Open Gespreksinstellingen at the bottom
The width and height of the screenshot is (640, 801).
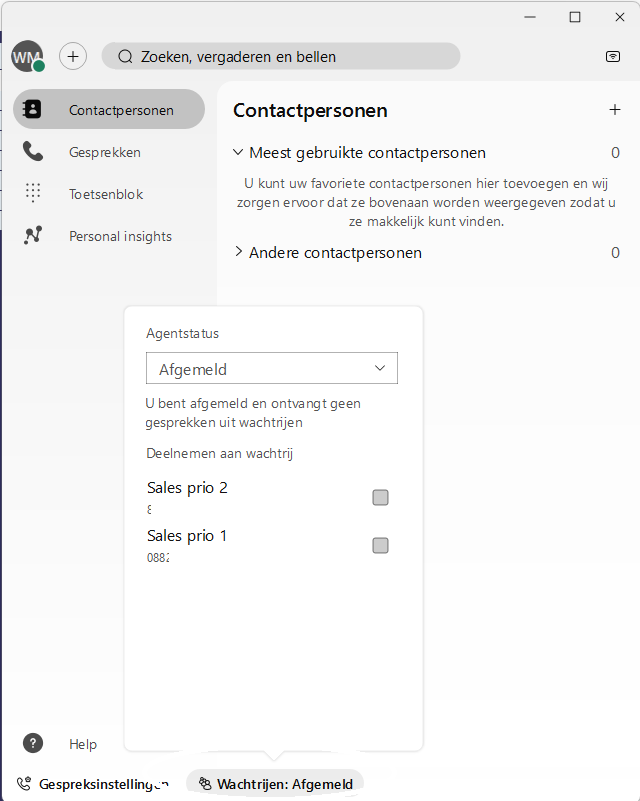(x=92, y=784)
